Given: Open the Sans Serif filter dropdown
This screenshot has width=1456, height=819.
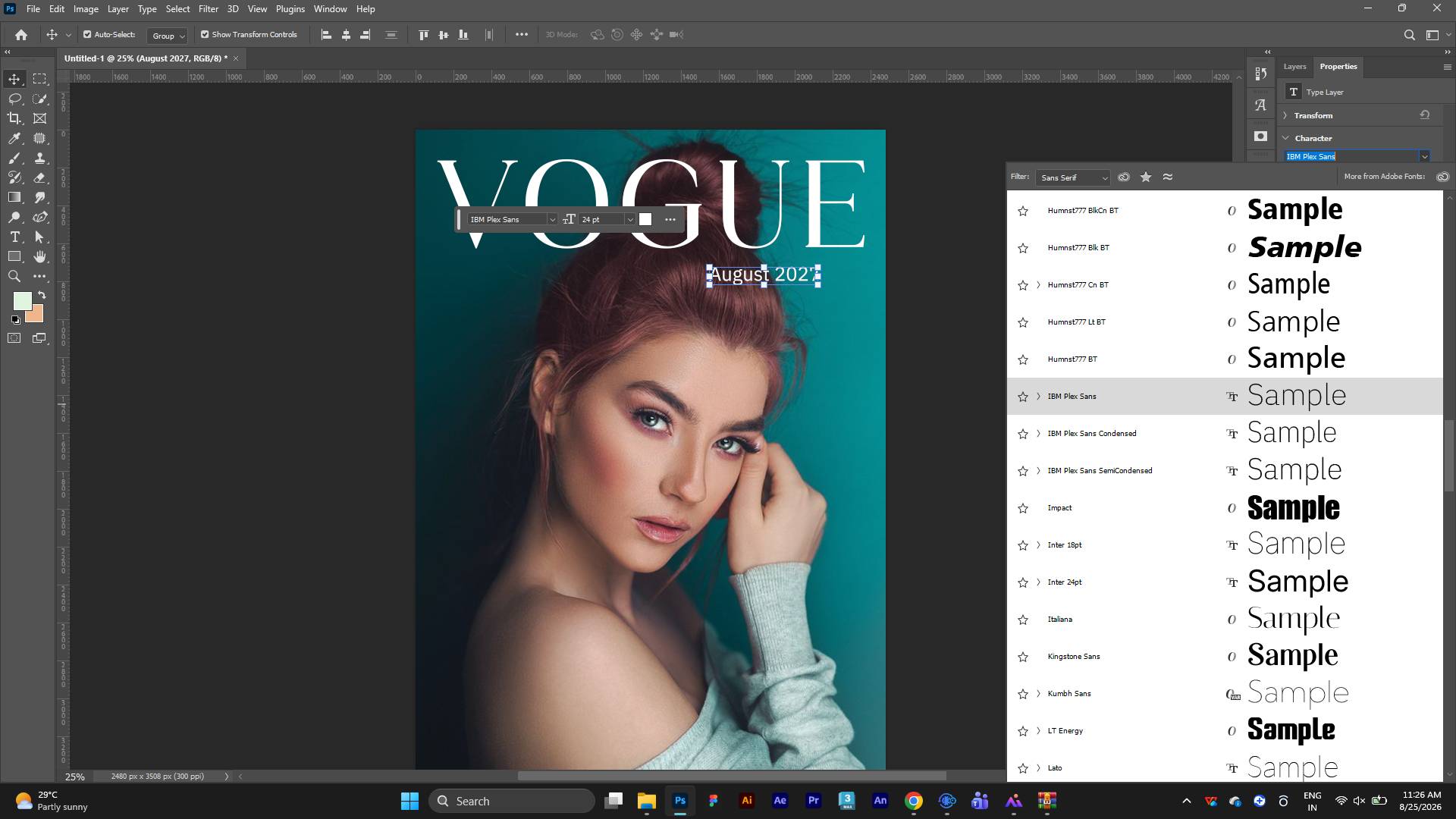Looking at the screenshot, I should pyautogui.click(x=1073, y=177).
